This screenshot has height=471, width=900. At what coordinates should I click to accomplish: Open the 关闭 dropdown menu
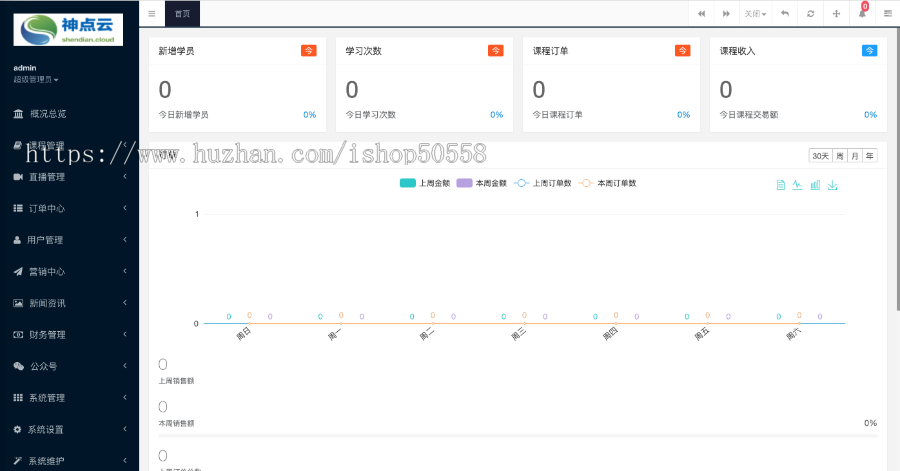tap(755, 14)
